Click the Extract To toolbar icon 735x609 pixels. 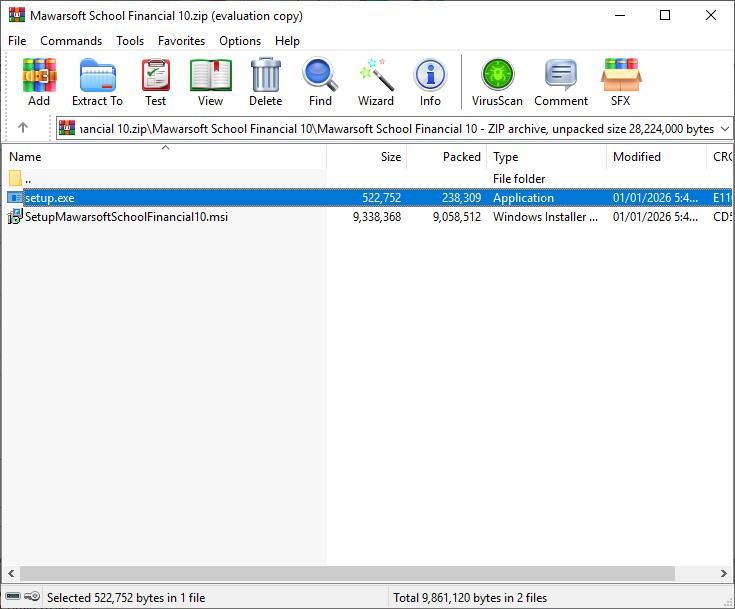pyautogui.click(x=97, y=82)
